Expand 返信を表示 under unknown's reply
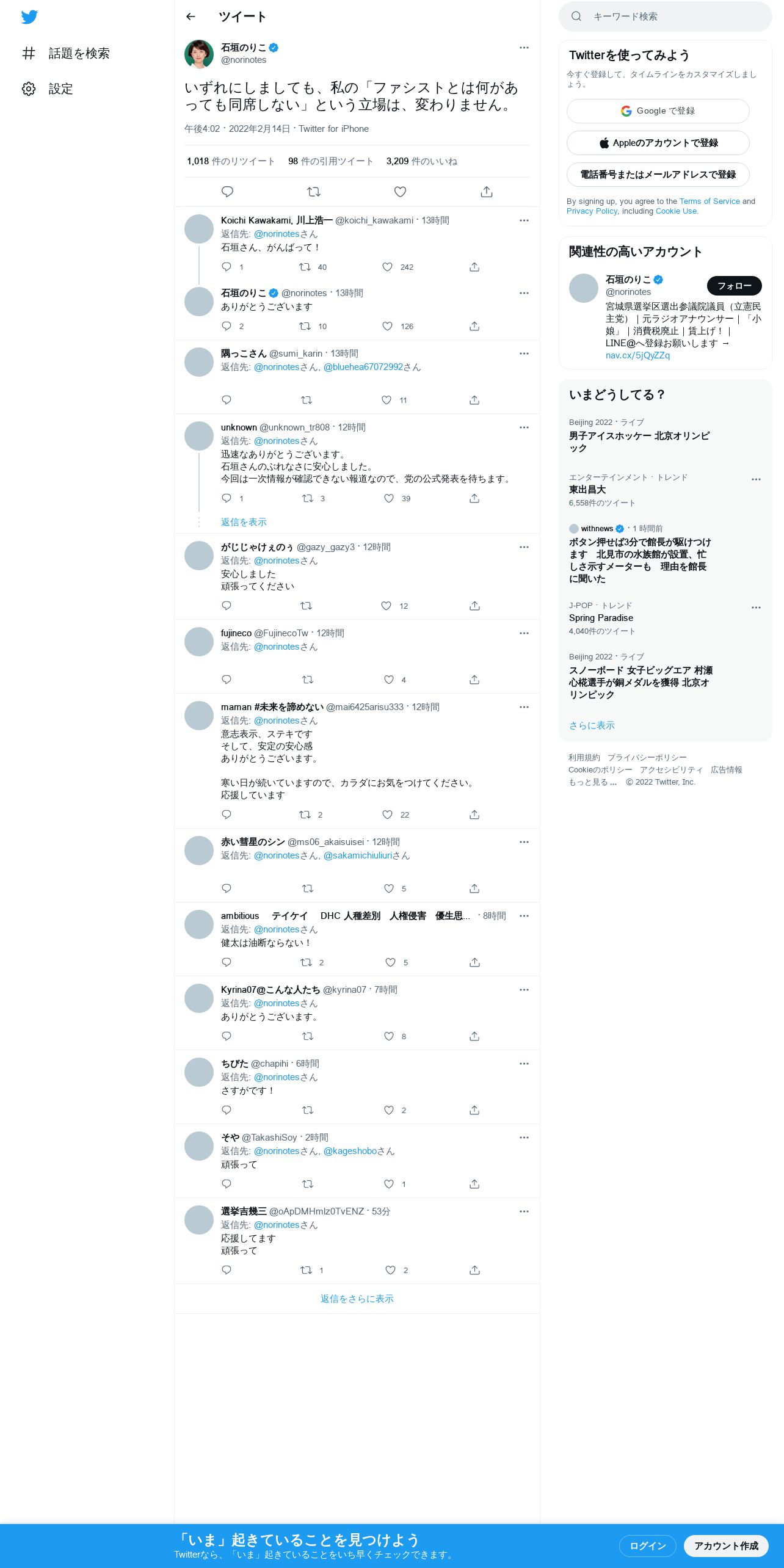784x1568 pixels. [244, 522]
